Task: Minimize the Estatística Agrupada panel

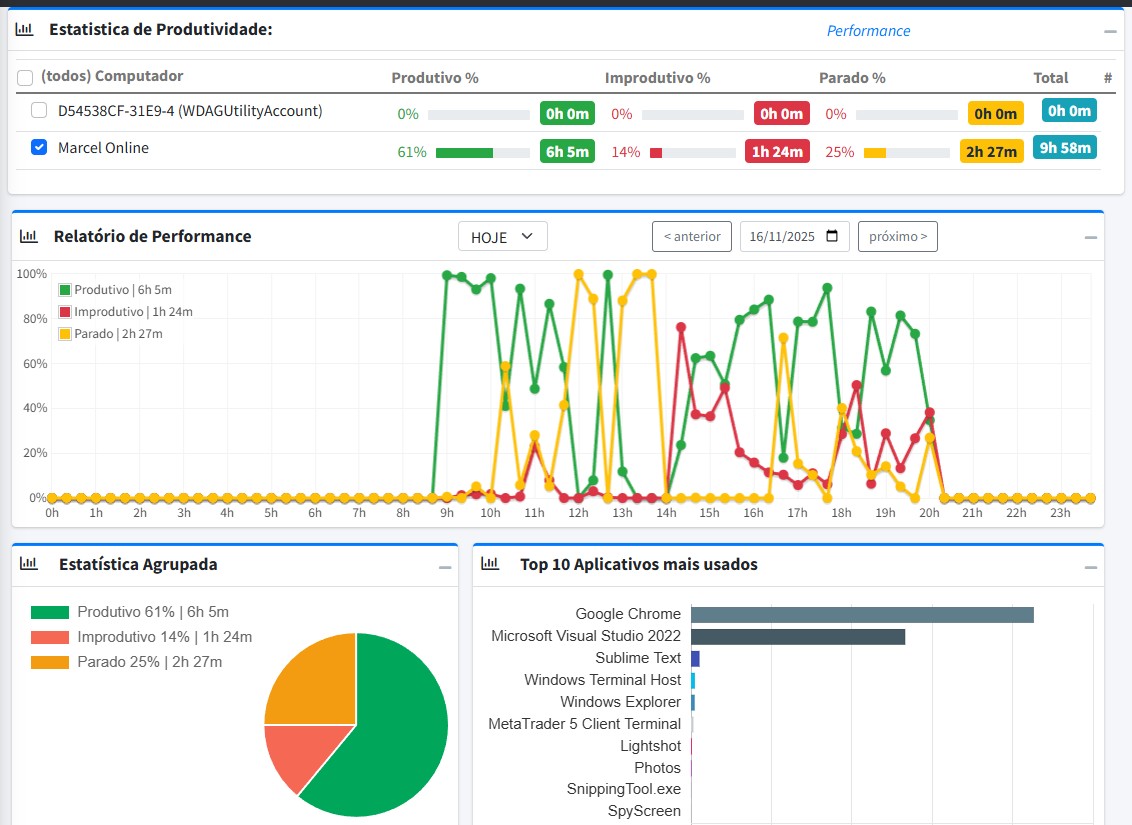Action: tap(445, 567)
